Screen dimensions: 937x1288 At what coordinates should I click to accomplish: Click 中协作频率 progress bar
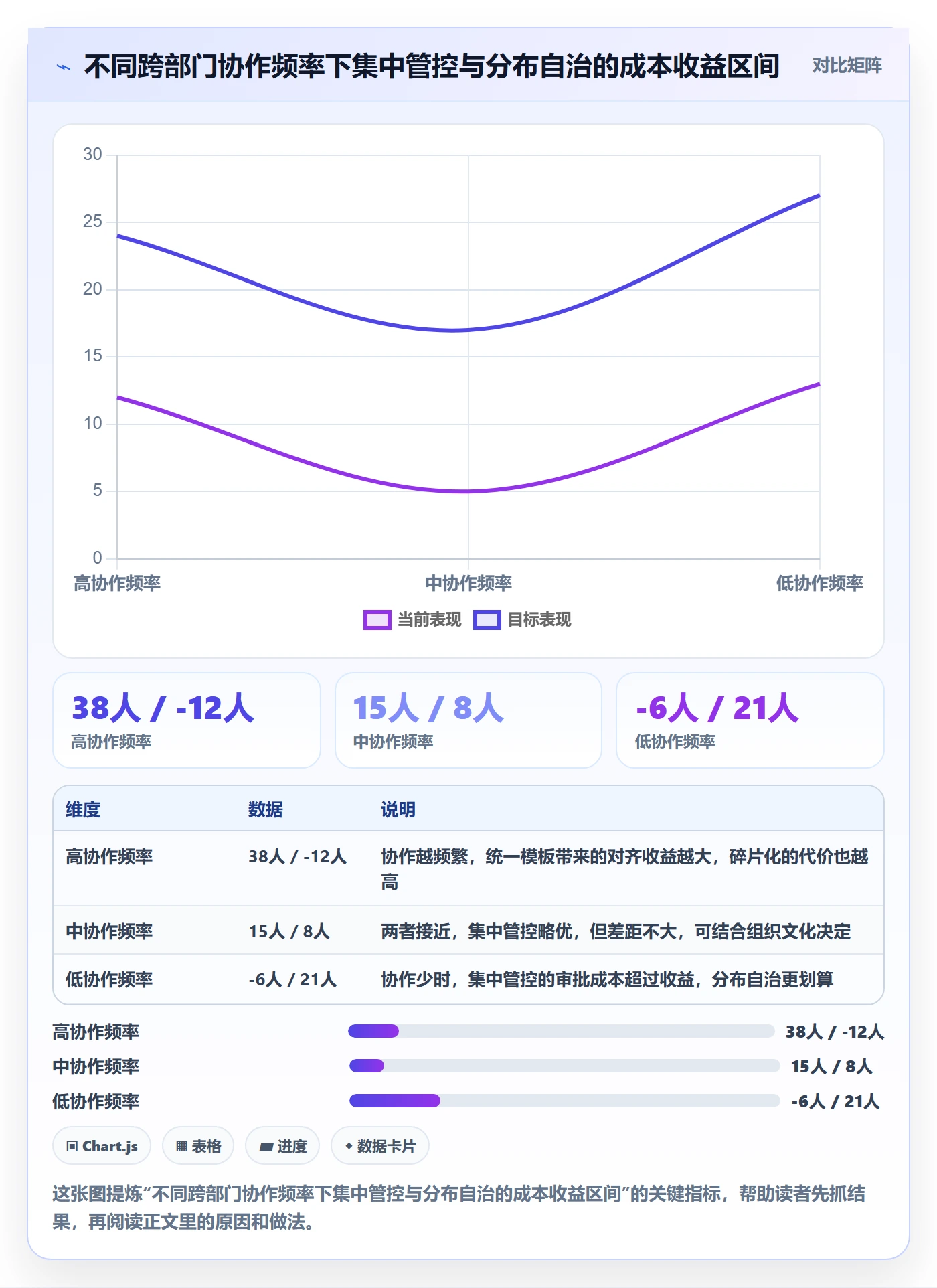point(564,1066)
